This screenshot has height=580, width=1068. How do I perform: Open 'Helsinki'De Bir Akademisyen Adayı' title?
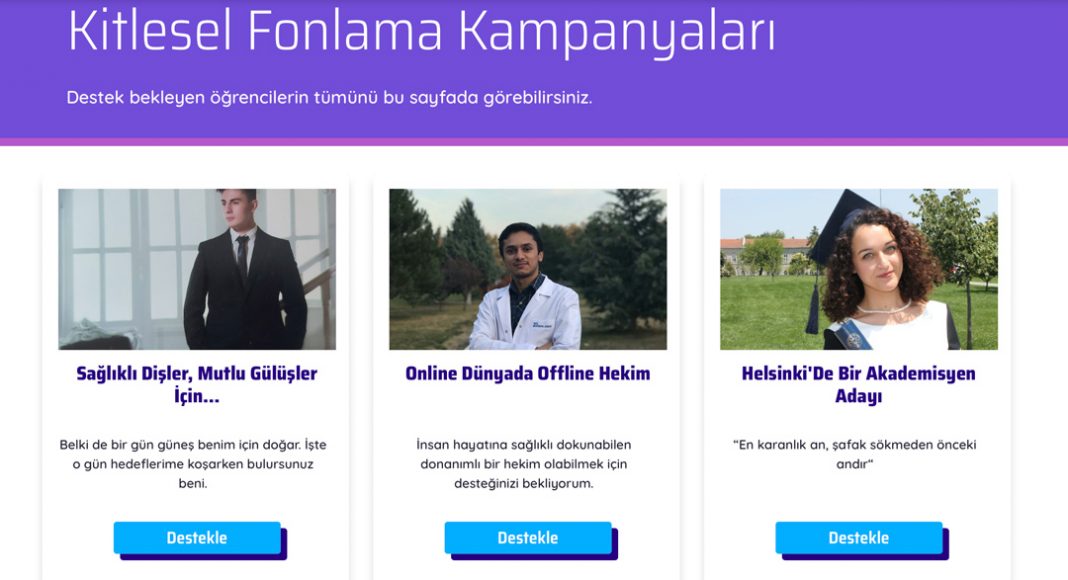[859, 384]
